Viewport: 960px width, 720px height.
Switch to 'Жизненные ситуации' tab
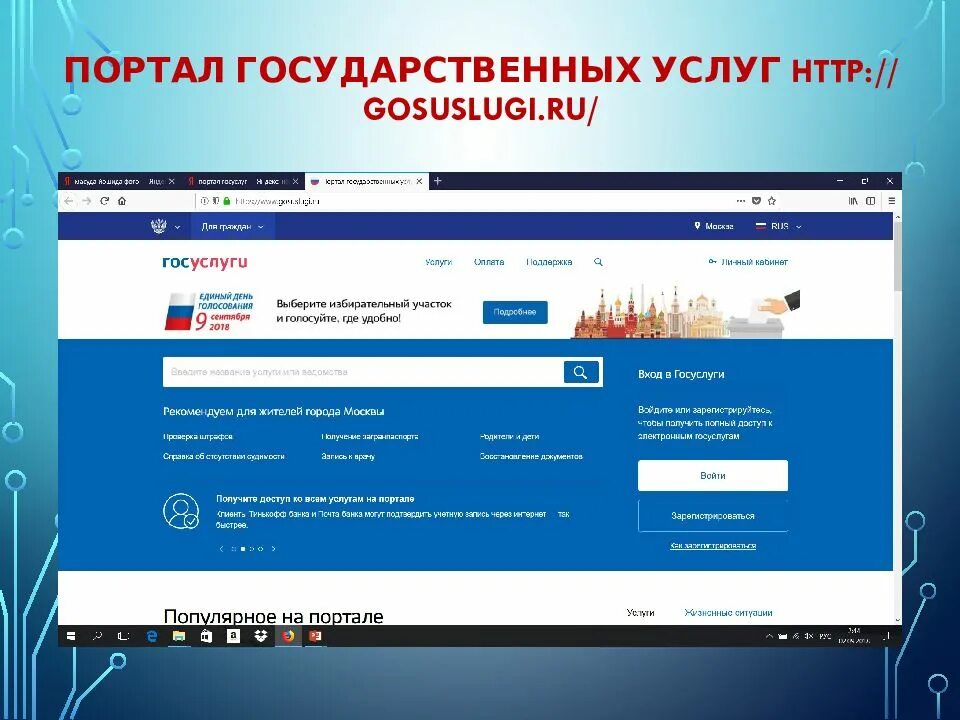(x=729, y=612)
